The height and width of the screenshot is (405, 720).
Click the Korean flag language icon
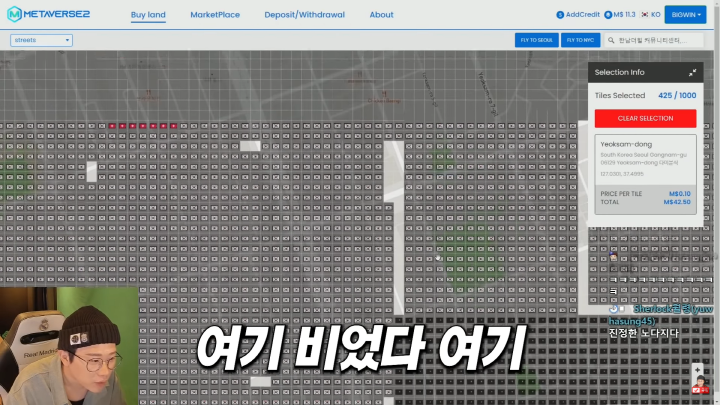[x=644, y=15]
